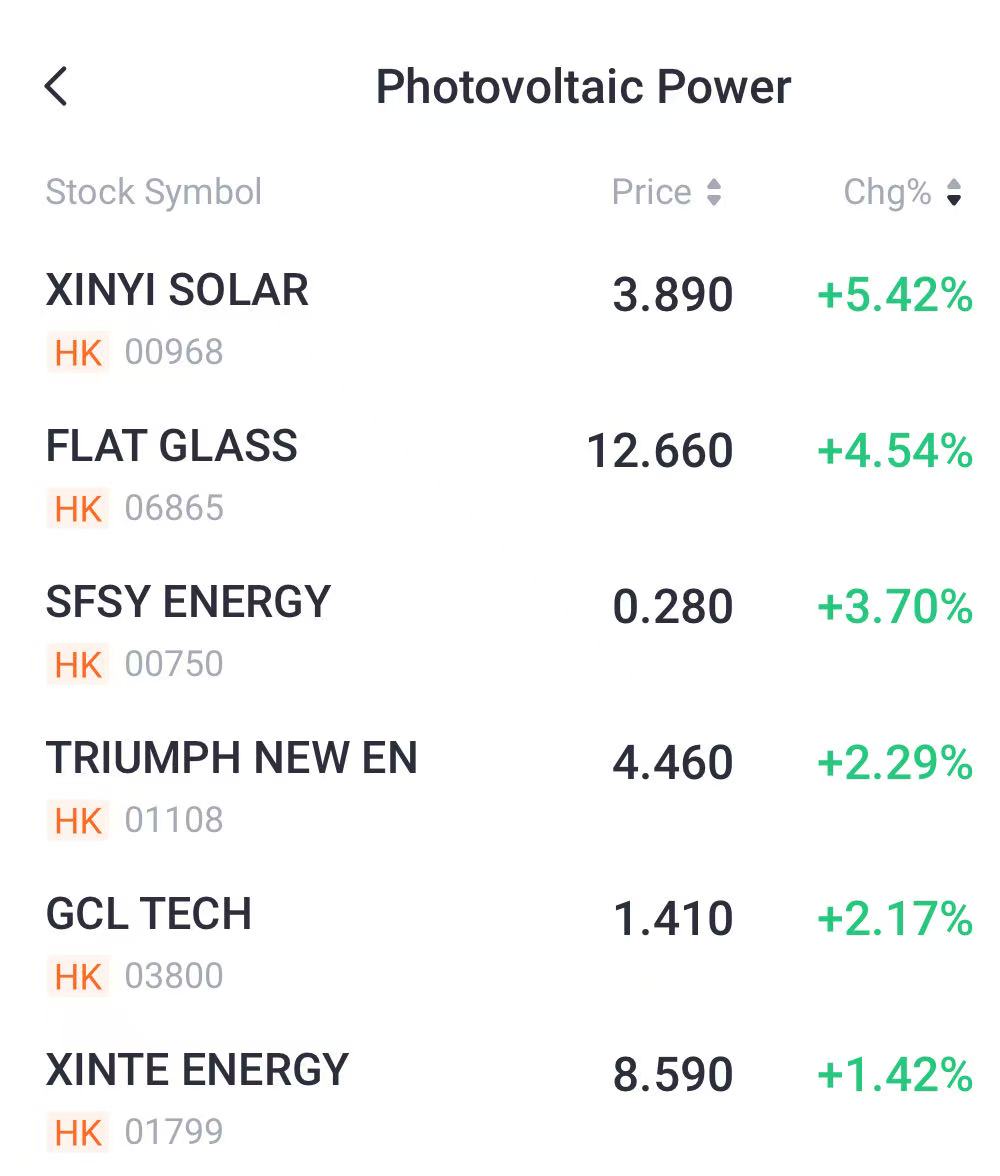1000x1176 pixels.
Task: Click the 12.660 price value
Action: [x=660, y=451]
